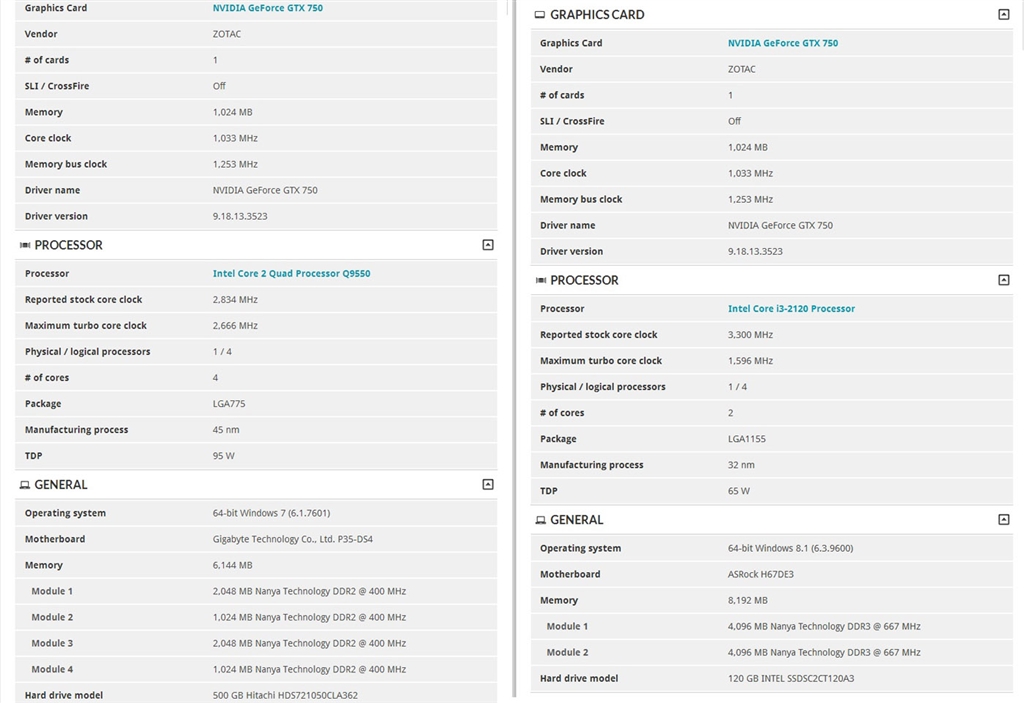Click the chip icon beside PROCESSOR in left panel
The width and height of the screenshot is (1024, 703).
[25, 245]
